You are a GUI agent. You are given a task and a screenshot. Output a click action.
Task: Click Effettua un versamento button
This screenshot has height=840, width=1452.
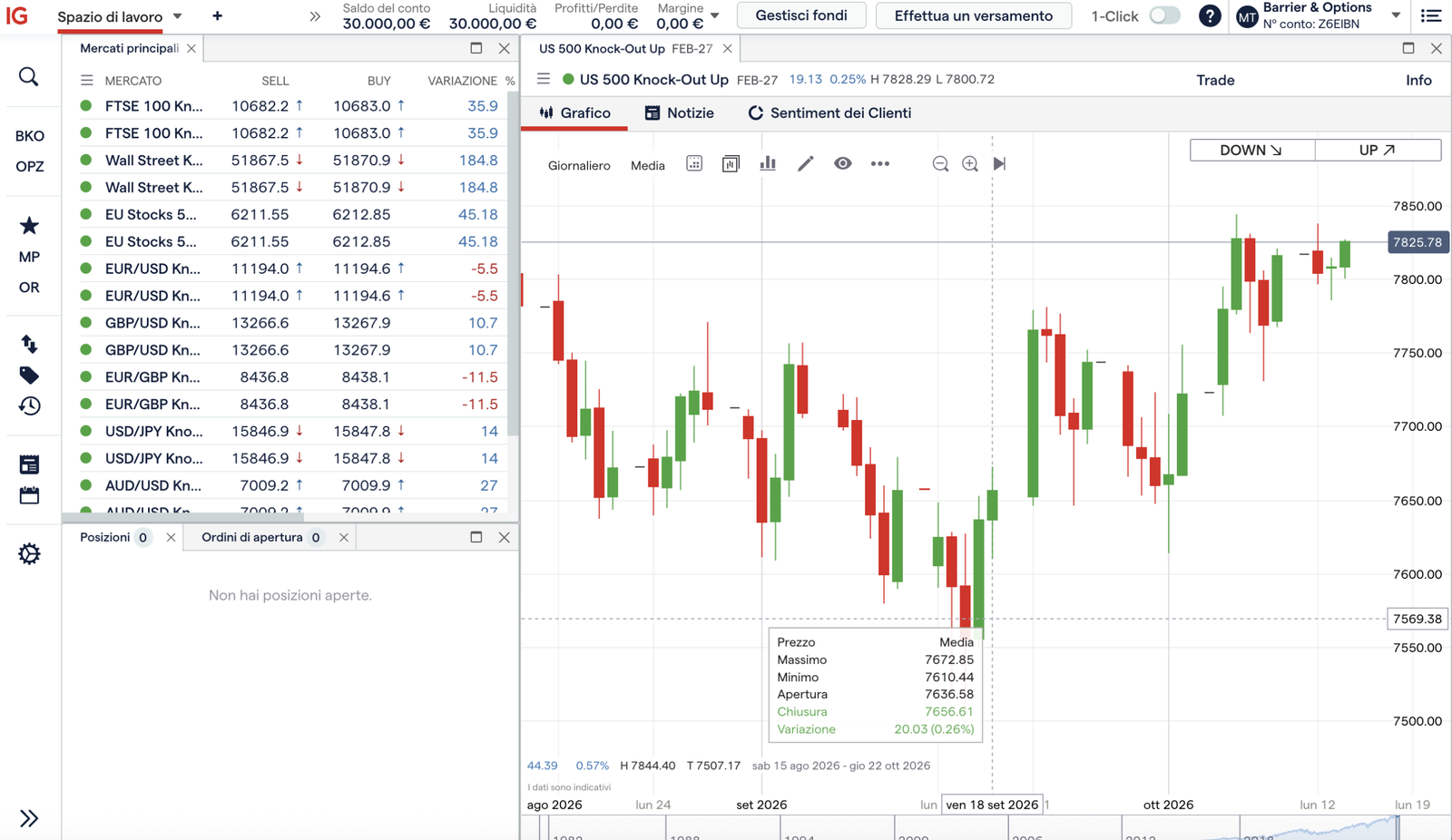tap(974, 15)
